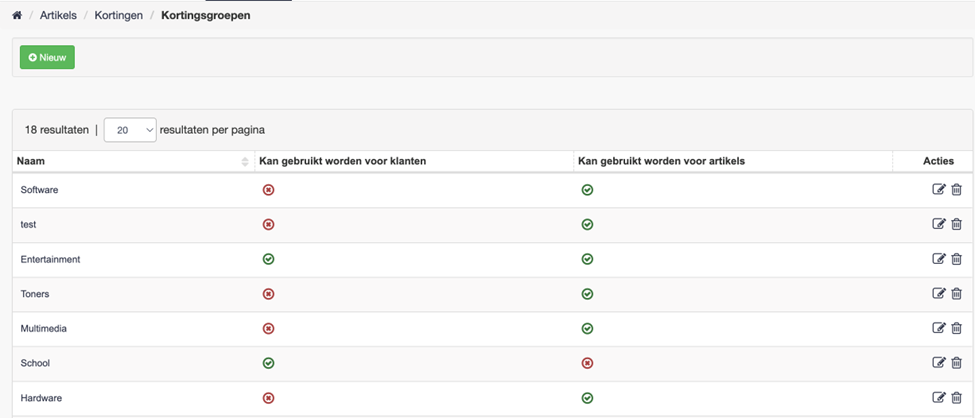Click green klanten check for Entertainment

pos(269,259)
